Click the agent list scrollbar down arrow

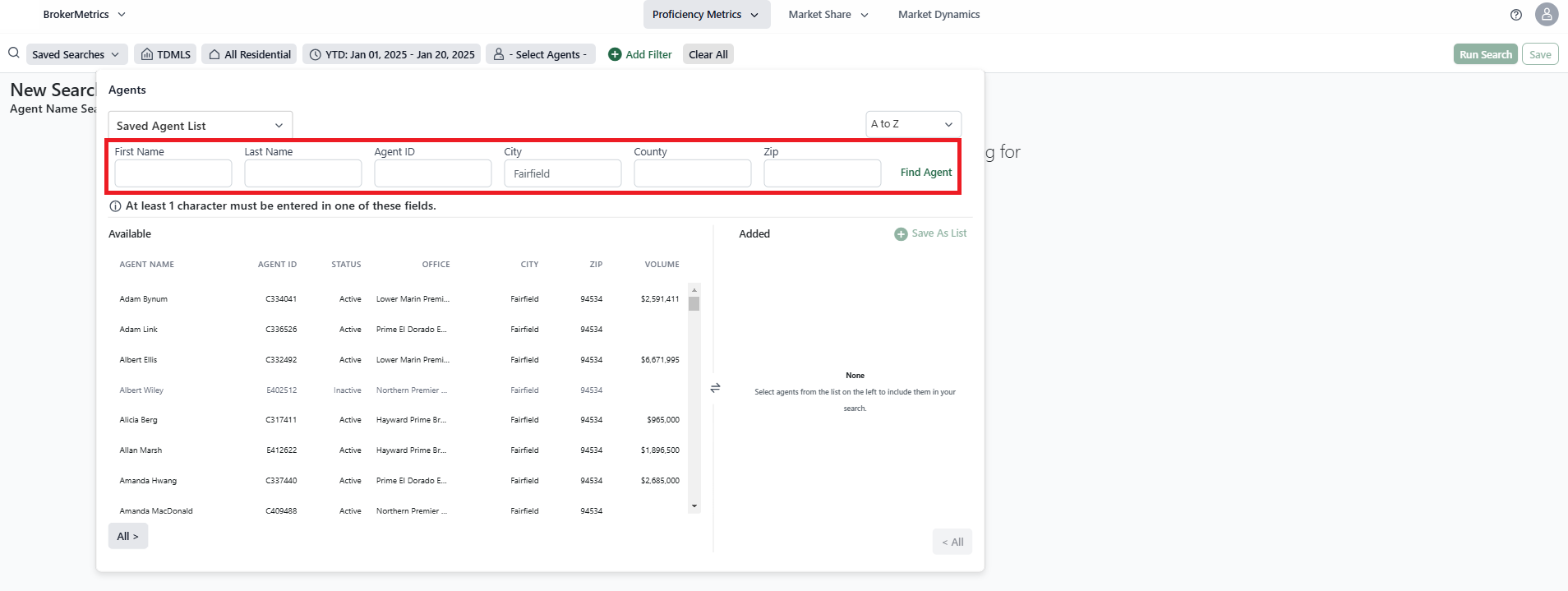(694, 506)
